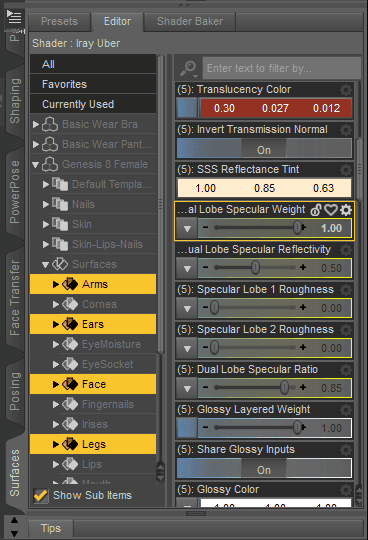Open Invert Transmission Normal settings gear
Viewport: 368px width, 540px height.
click(x=346, y=130)
